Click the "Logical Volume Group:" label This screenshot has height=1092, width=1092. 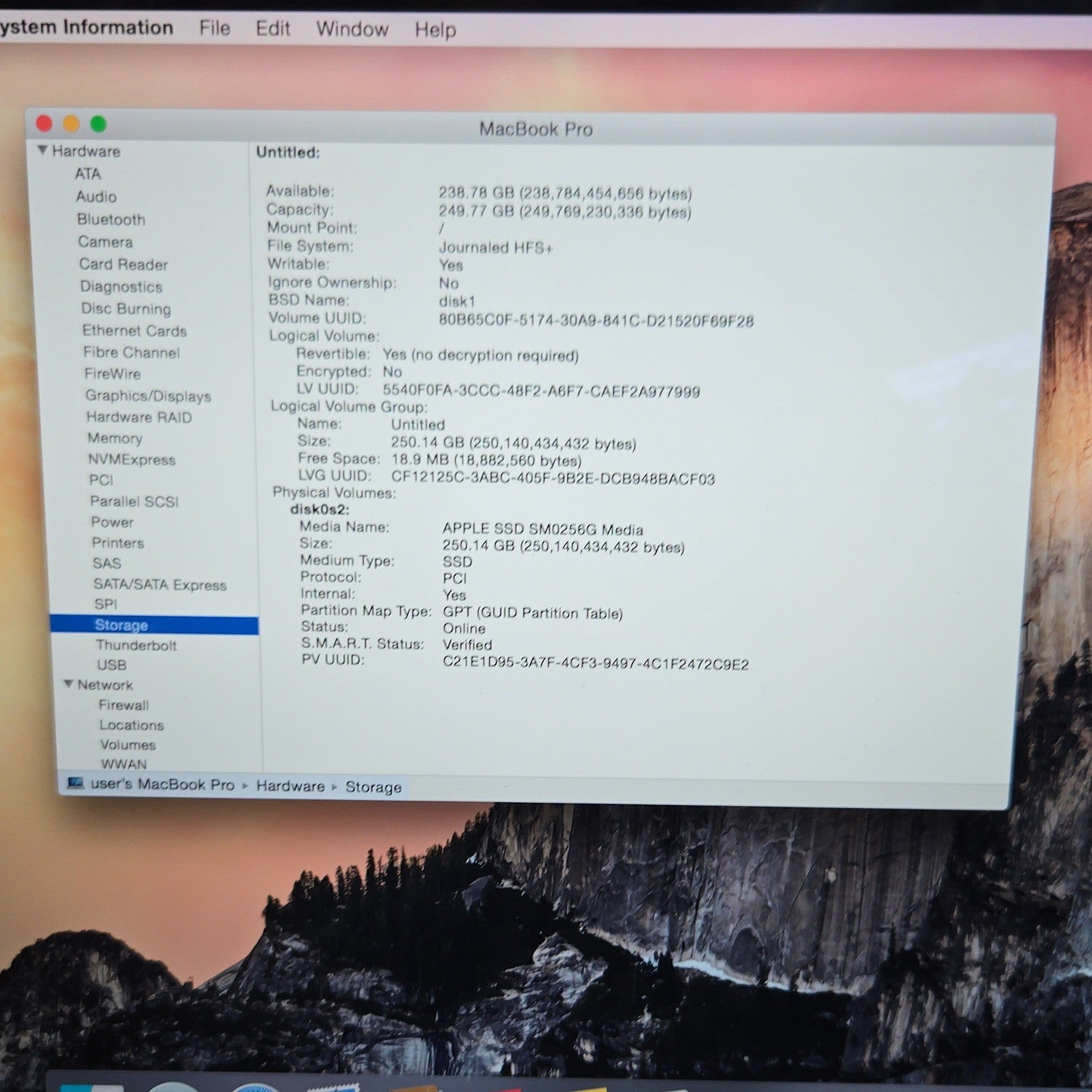point(349,406)
